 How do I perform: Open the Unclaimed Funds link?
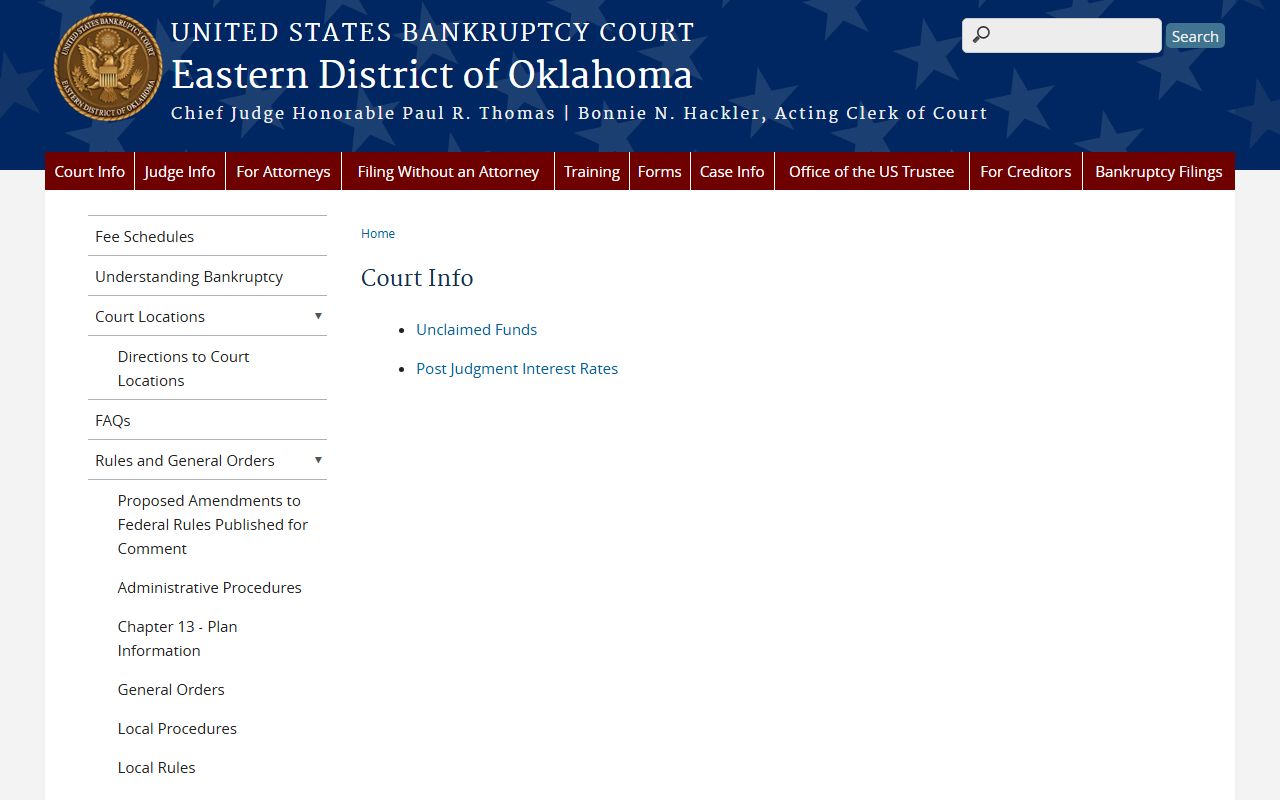click(477, 329)
